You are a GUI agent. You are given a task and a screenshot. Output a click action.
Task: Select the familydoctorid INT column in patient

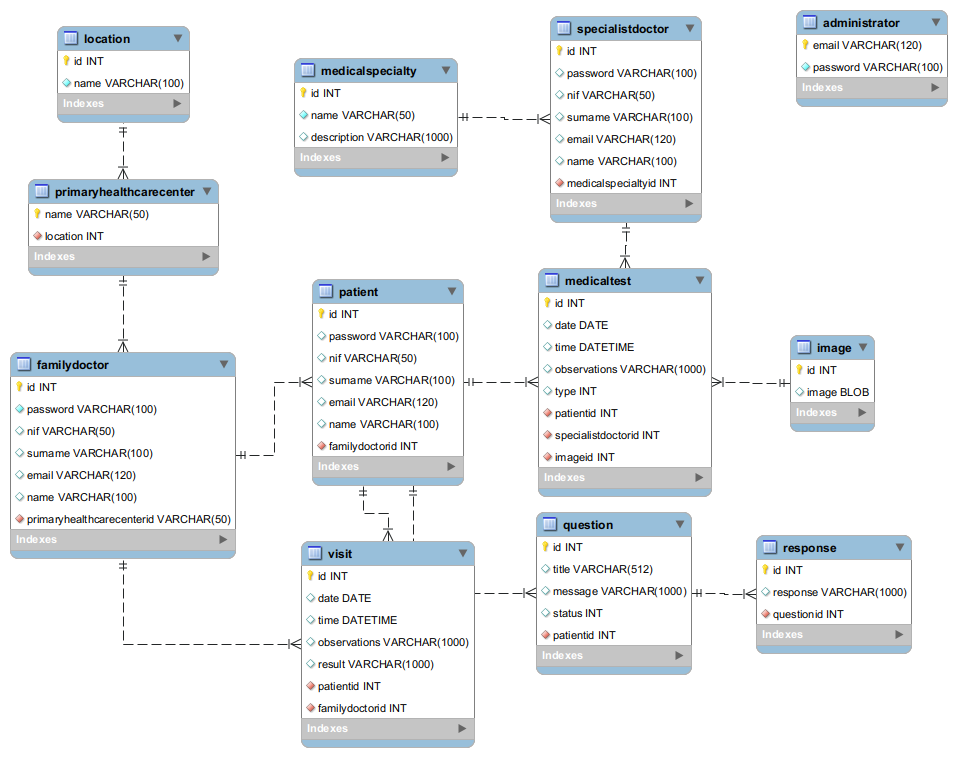click(x=372, y=446)
